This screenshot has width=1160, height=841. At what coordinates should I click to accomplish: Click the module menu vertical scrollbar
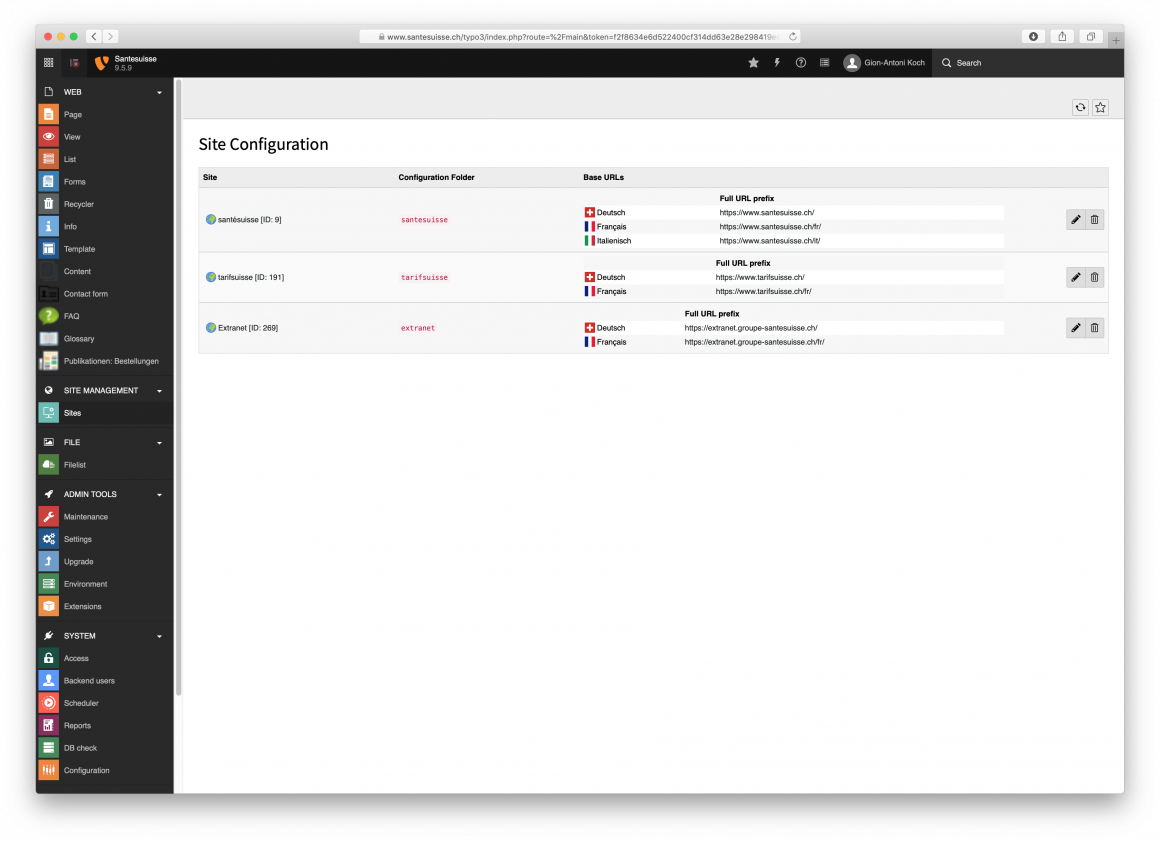(178, 388)
